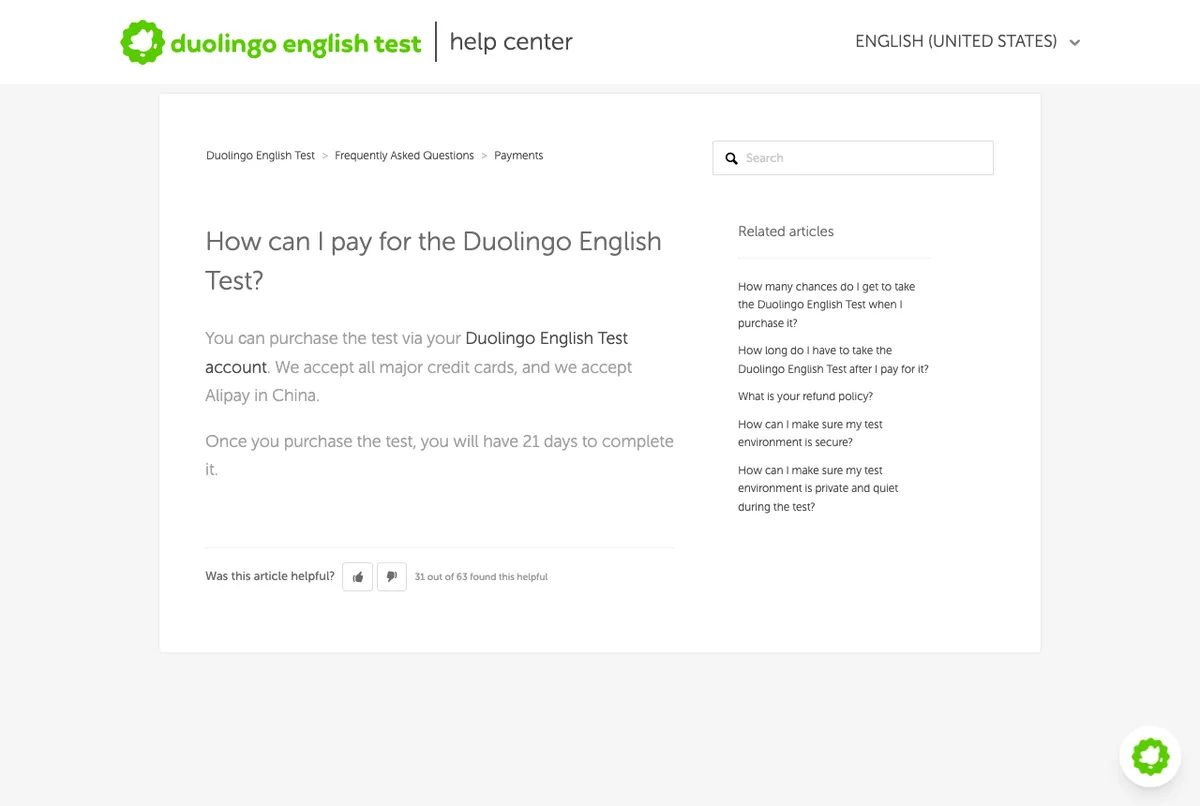The height and width of the screenshot is (806, 1200).
Task: Click the thumbs up helpful button
Action: point(358,577)
